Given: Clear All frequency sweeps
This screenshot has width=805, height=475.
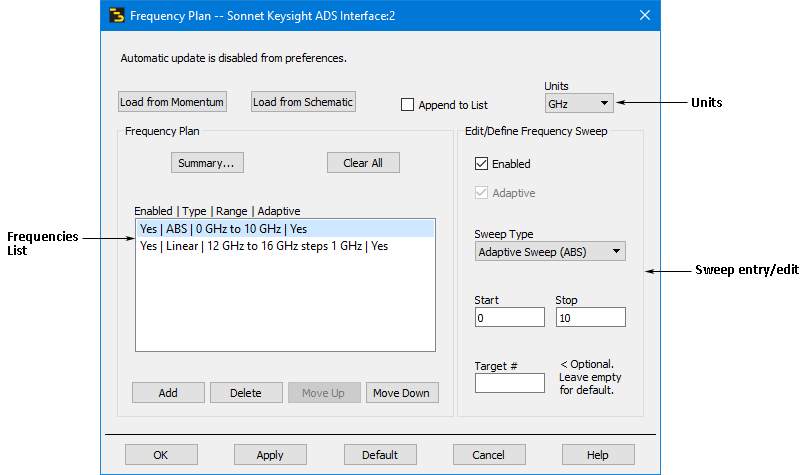Looking at the screenshot, I should 363,163.
